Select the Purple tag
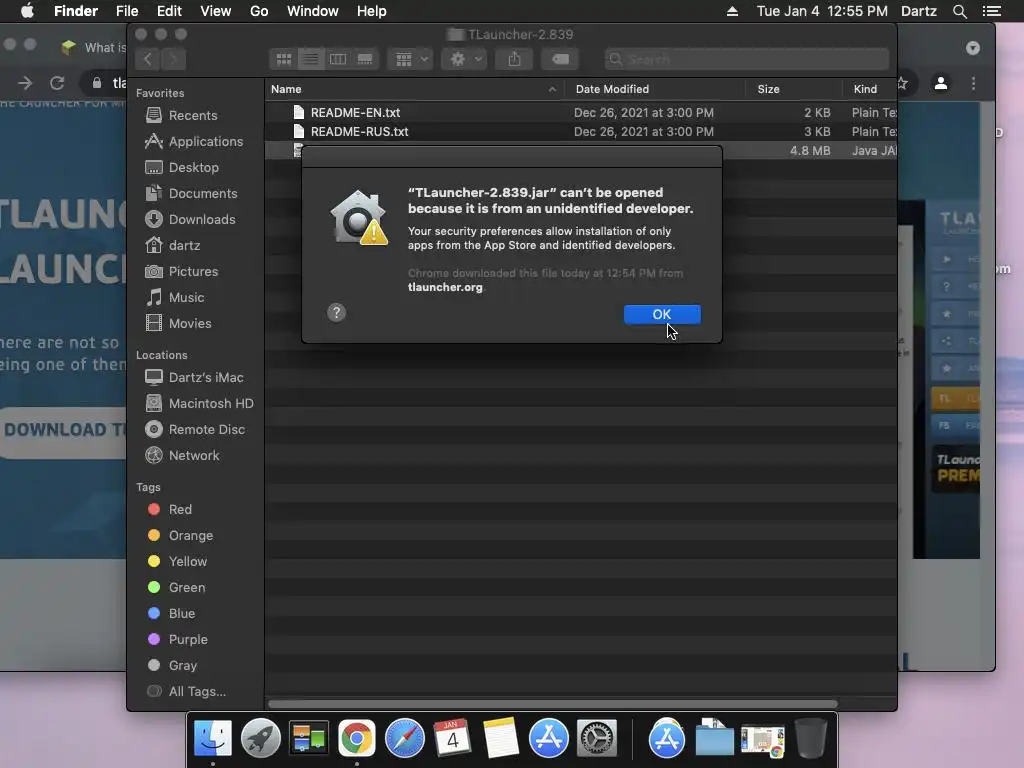1024x768 pixels. pyautogui.click(x=187, y=640)
